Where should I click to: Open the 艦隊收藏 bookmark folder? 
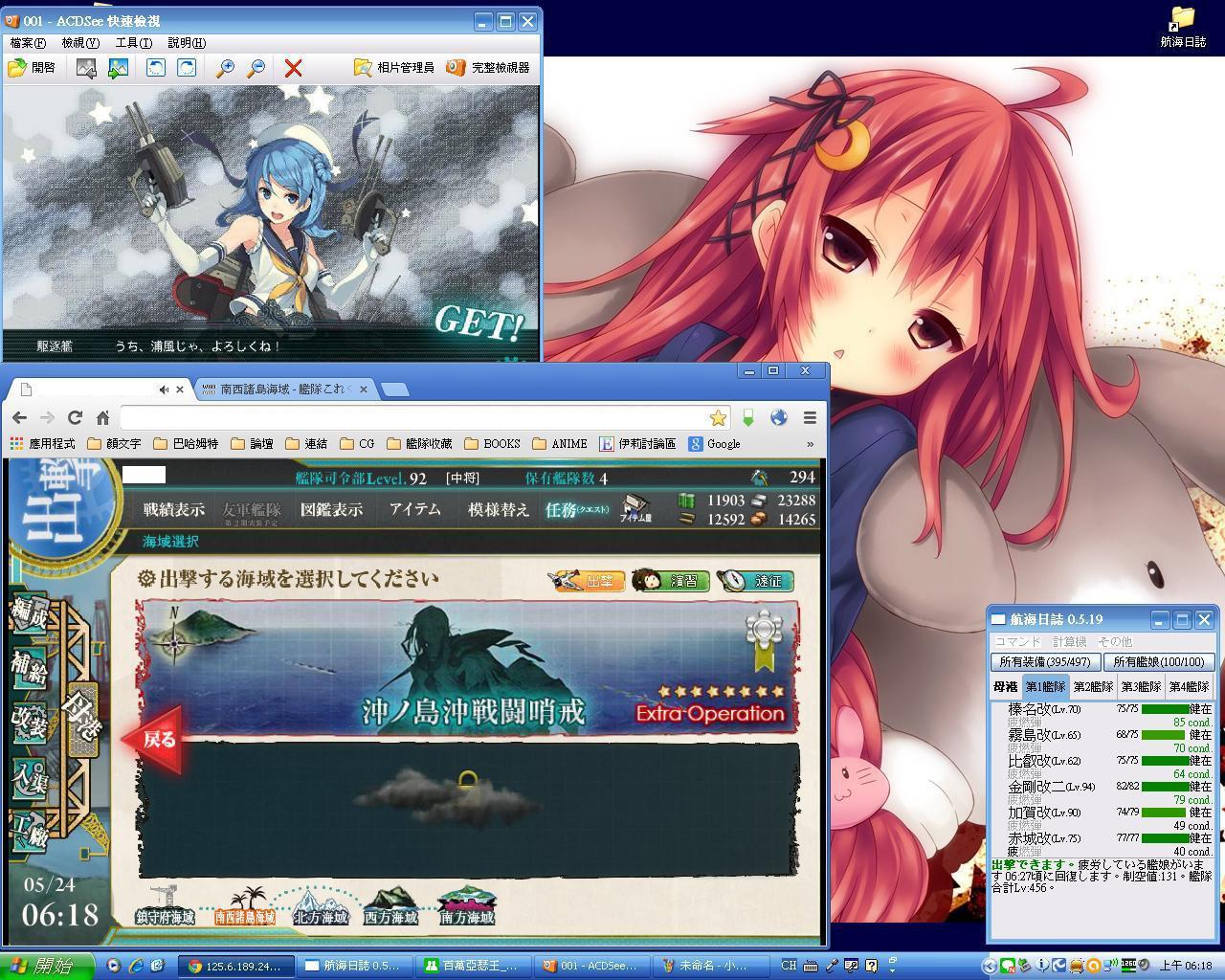[419, 444]
